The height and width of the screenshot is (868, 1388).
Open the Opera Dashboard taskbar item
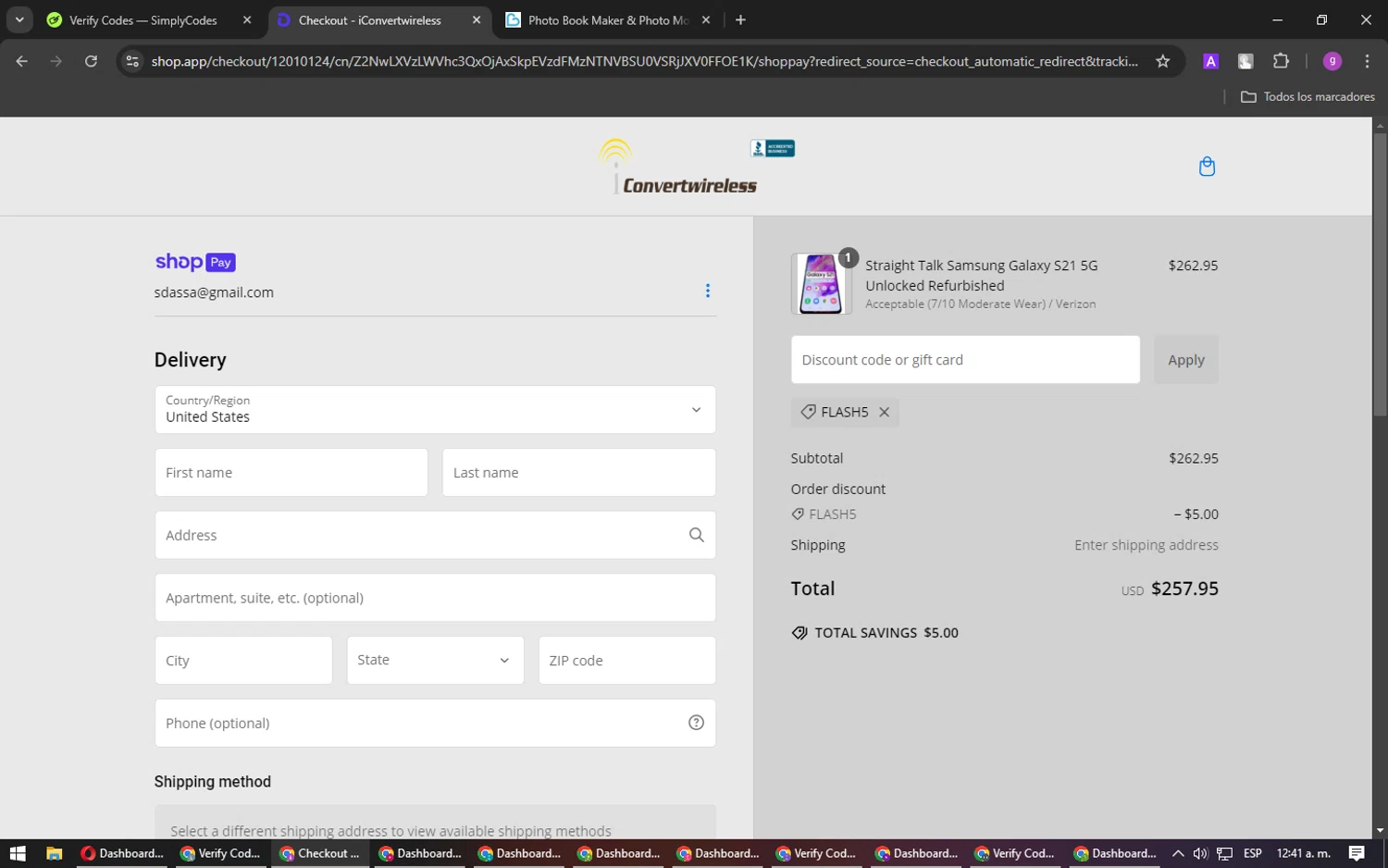(x=122, y=853)
